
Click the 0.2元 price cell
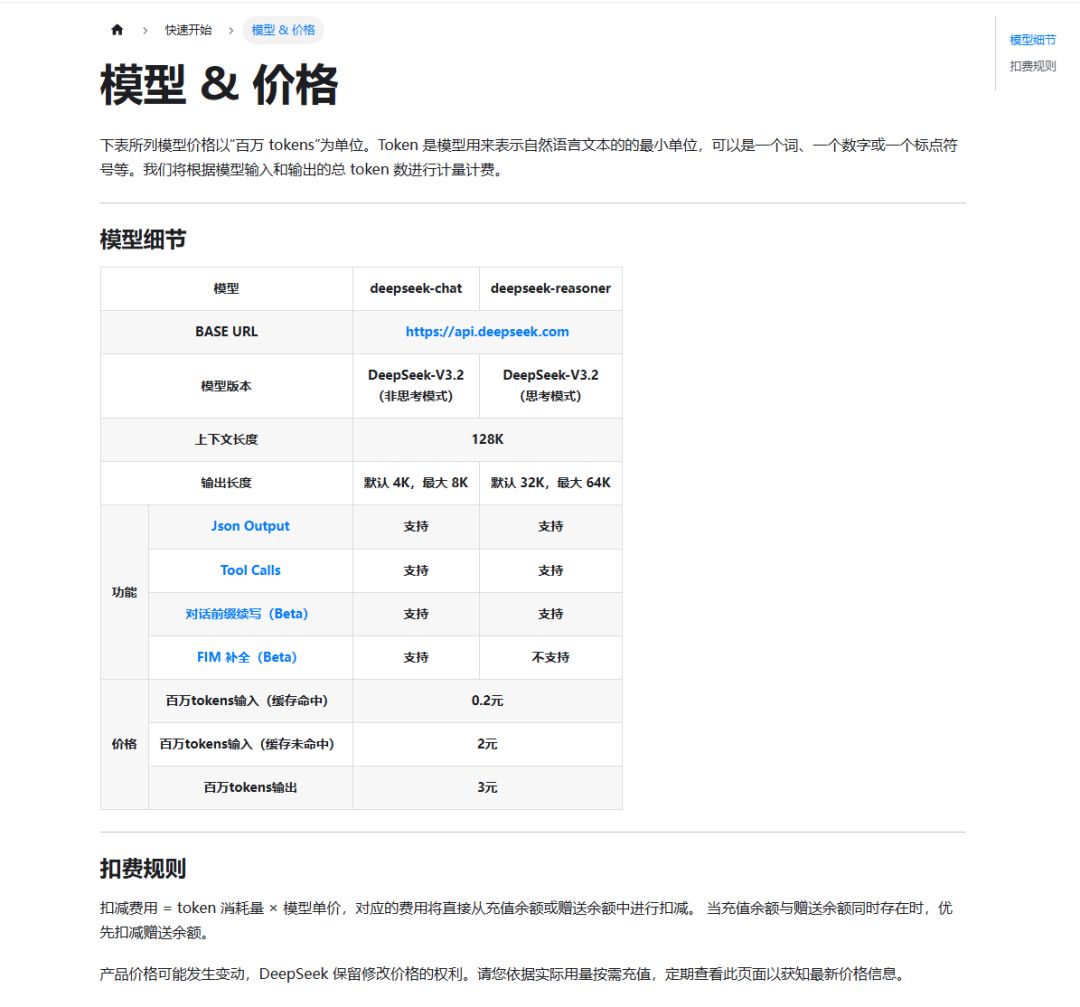(x=487, y=700)
